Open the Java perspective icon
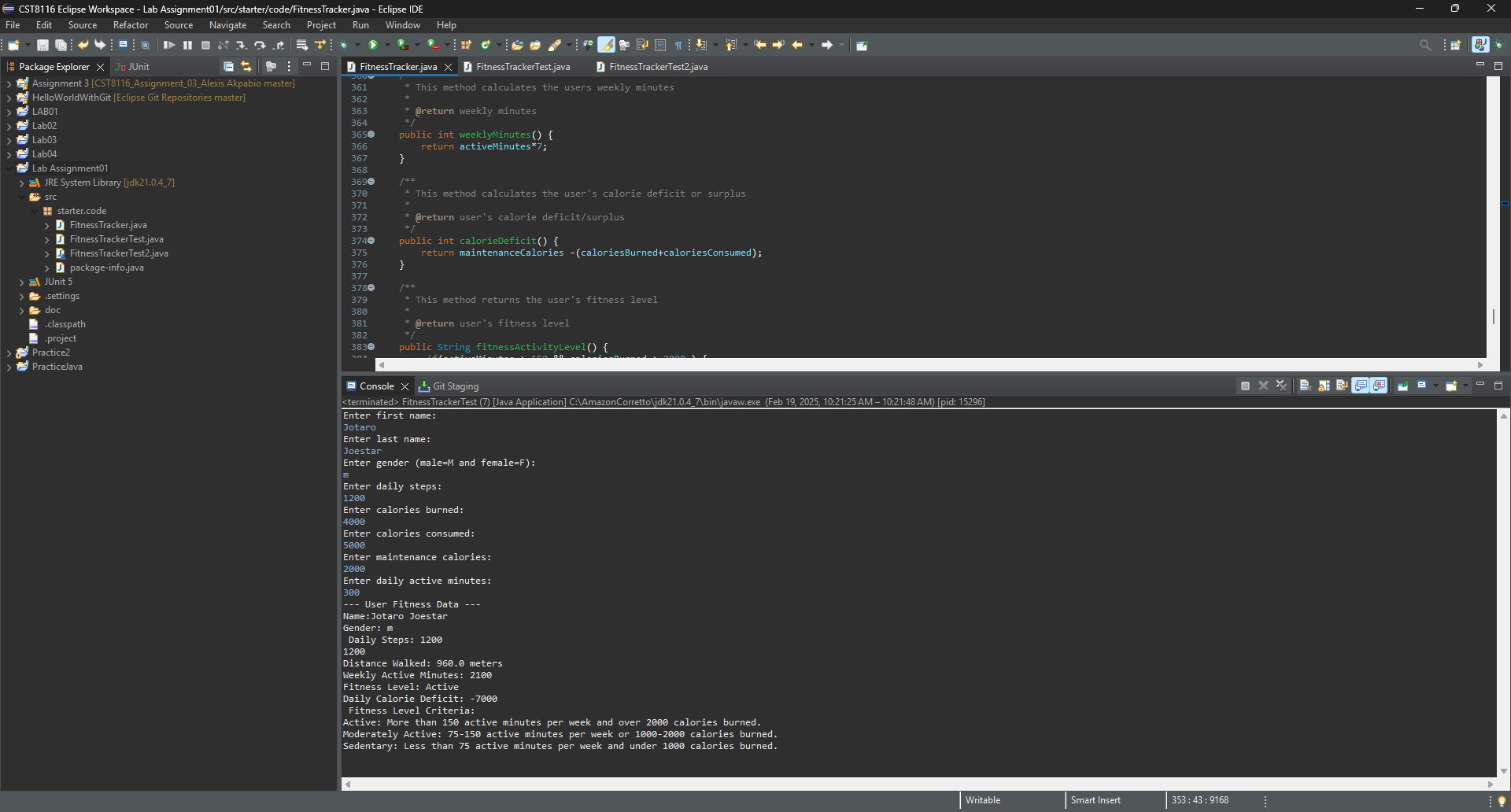The height and width of the screenshot is (812, 1511). pos(1480,46)
